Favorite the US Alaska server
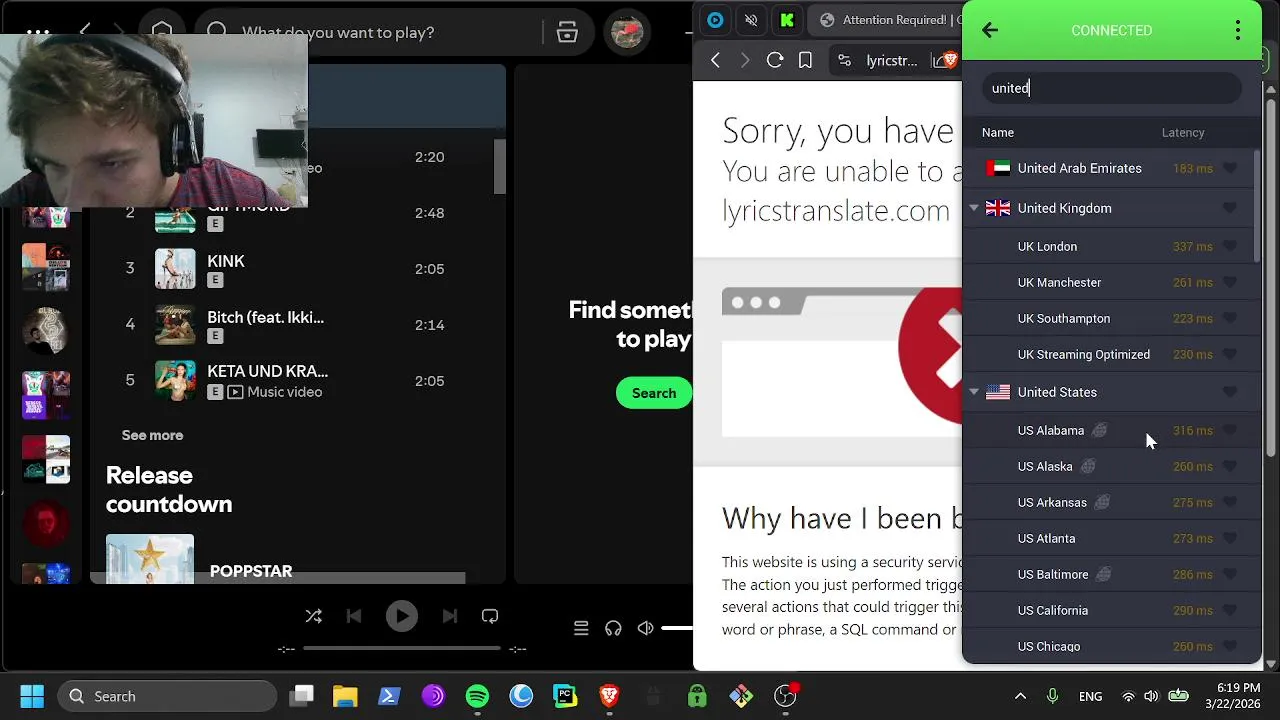This screenshot has height=720, width=1280. (1230, 466)
